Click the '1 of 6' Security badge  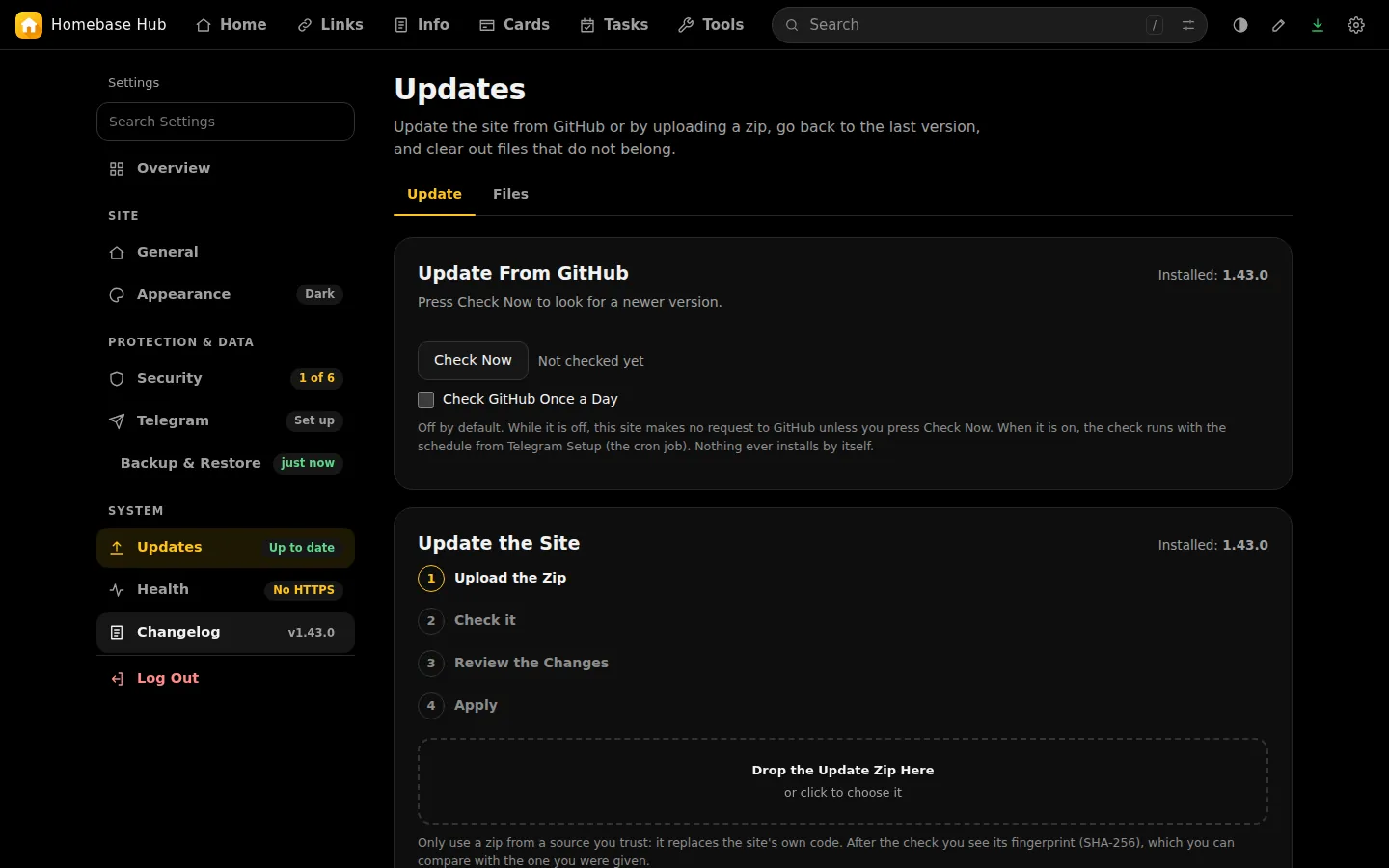[316, 378]
